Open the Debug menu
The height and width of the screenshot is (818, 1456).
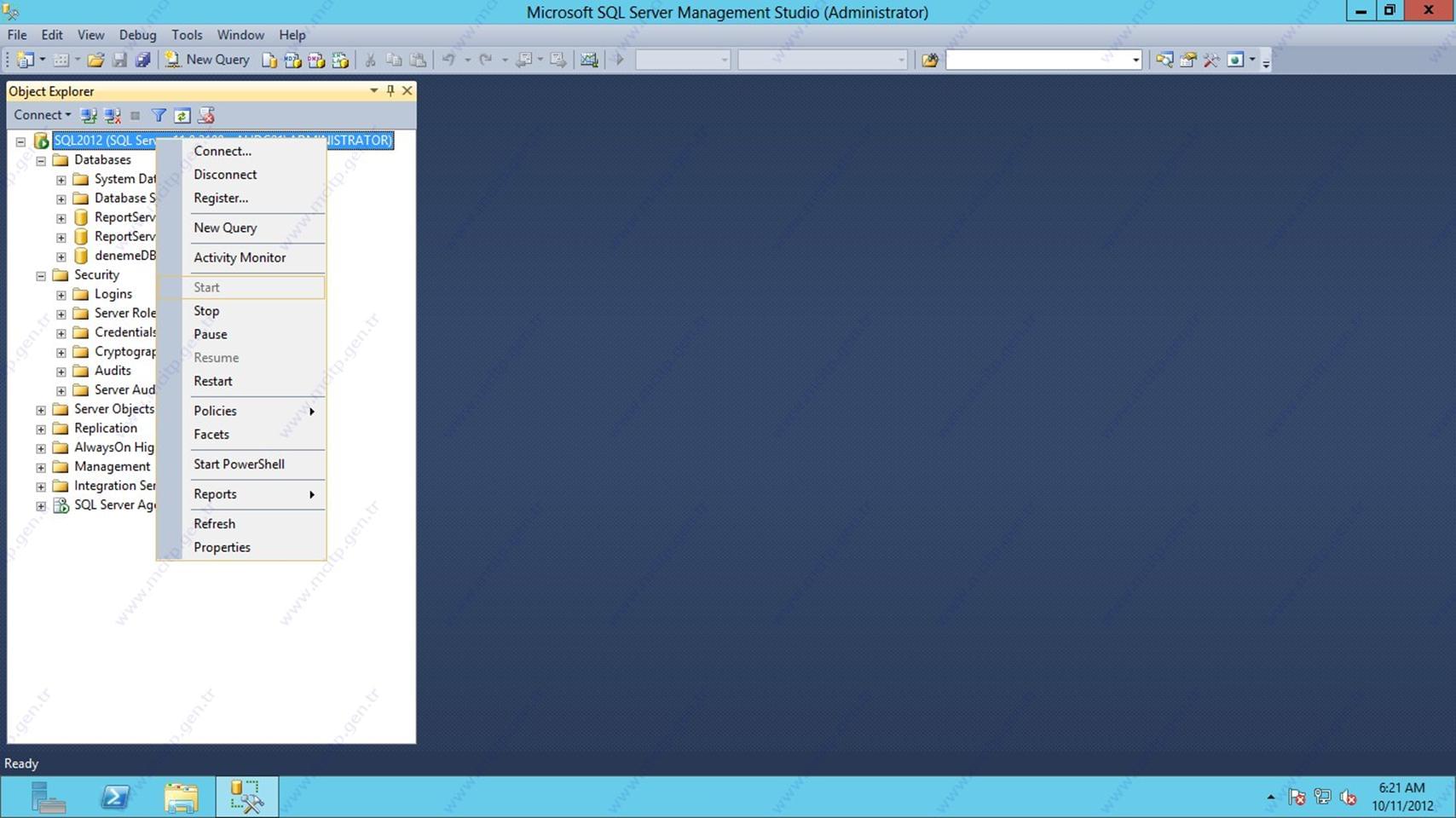pos(137,35)
